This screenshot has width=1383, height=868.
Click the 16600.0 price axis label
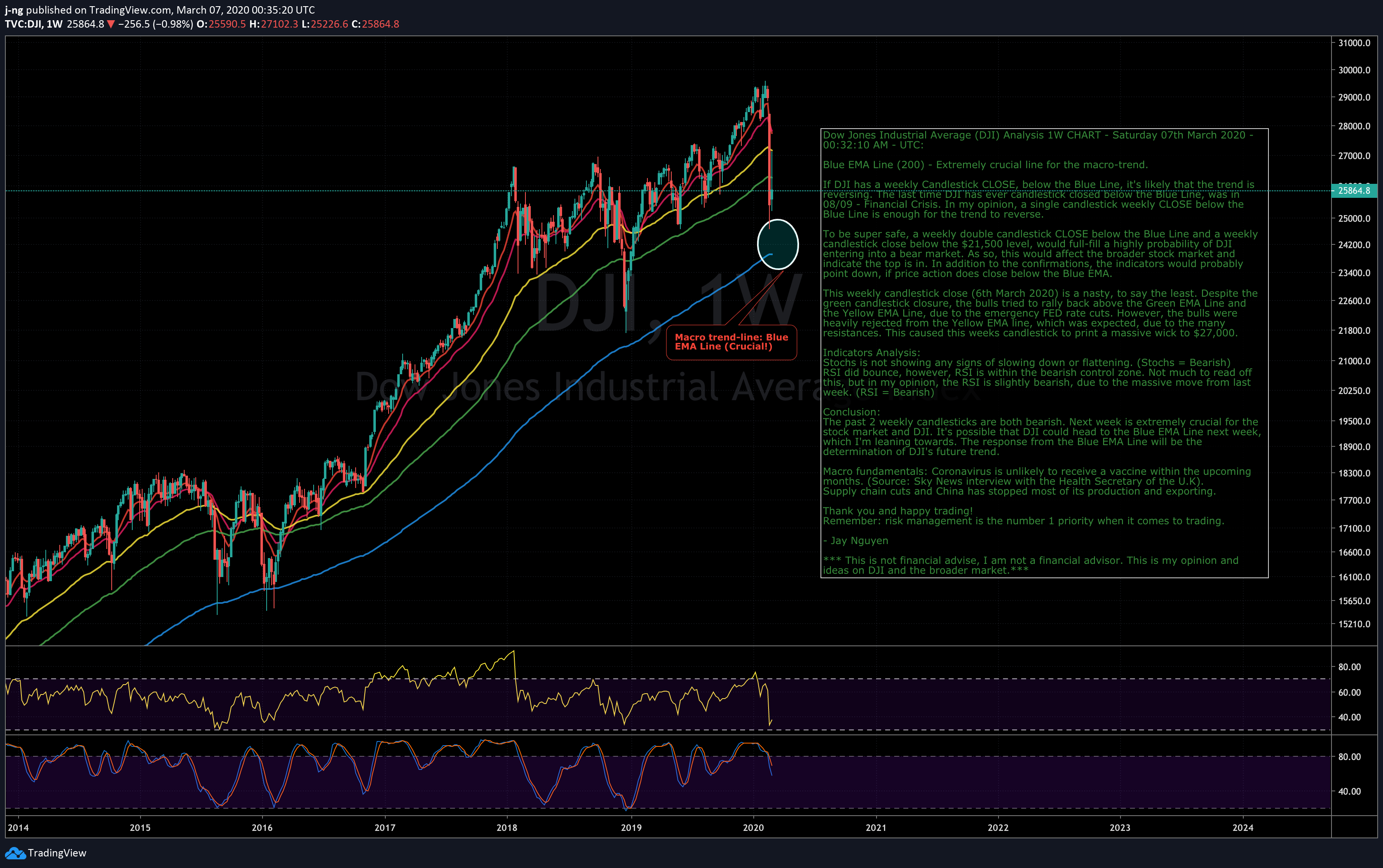1354,552
